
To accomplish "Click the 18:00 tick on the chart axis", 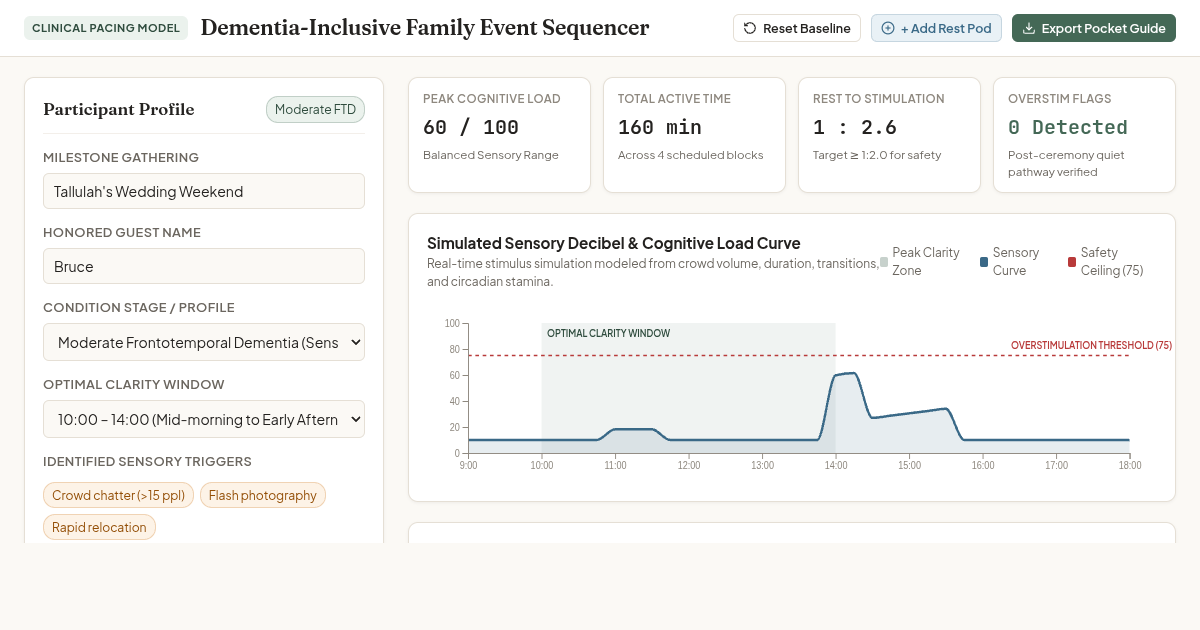I will click(x=1129, y=465).
